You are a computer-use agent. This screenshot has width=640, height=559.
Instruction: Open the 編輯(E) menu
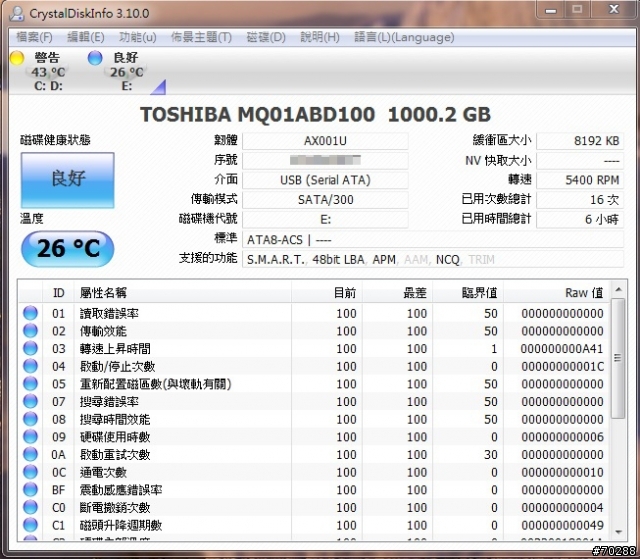86,37
